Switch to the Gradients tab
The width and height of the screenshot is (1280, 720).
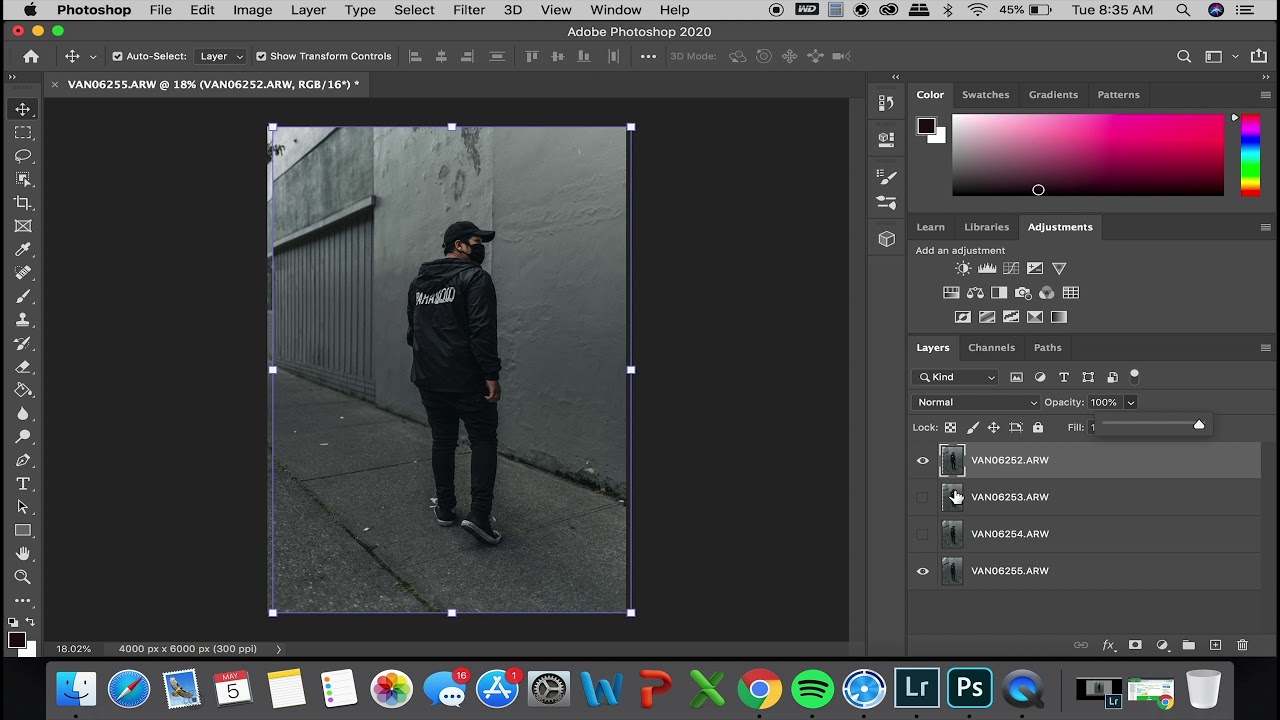click(1053, 95)
